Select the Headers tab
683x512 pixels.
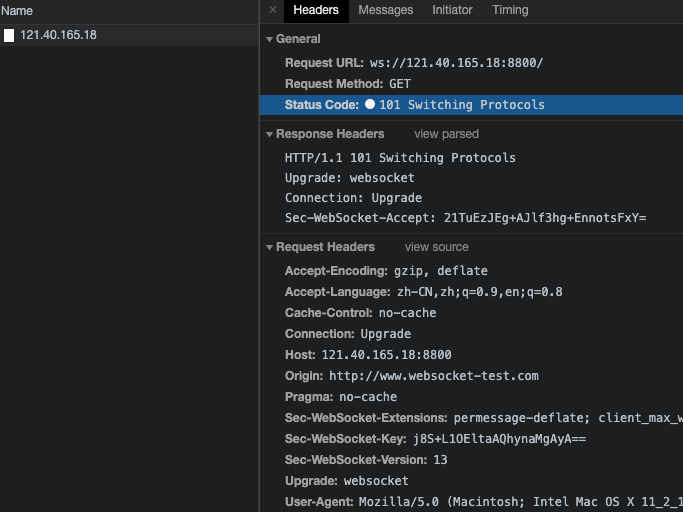(x=315, y=10)
